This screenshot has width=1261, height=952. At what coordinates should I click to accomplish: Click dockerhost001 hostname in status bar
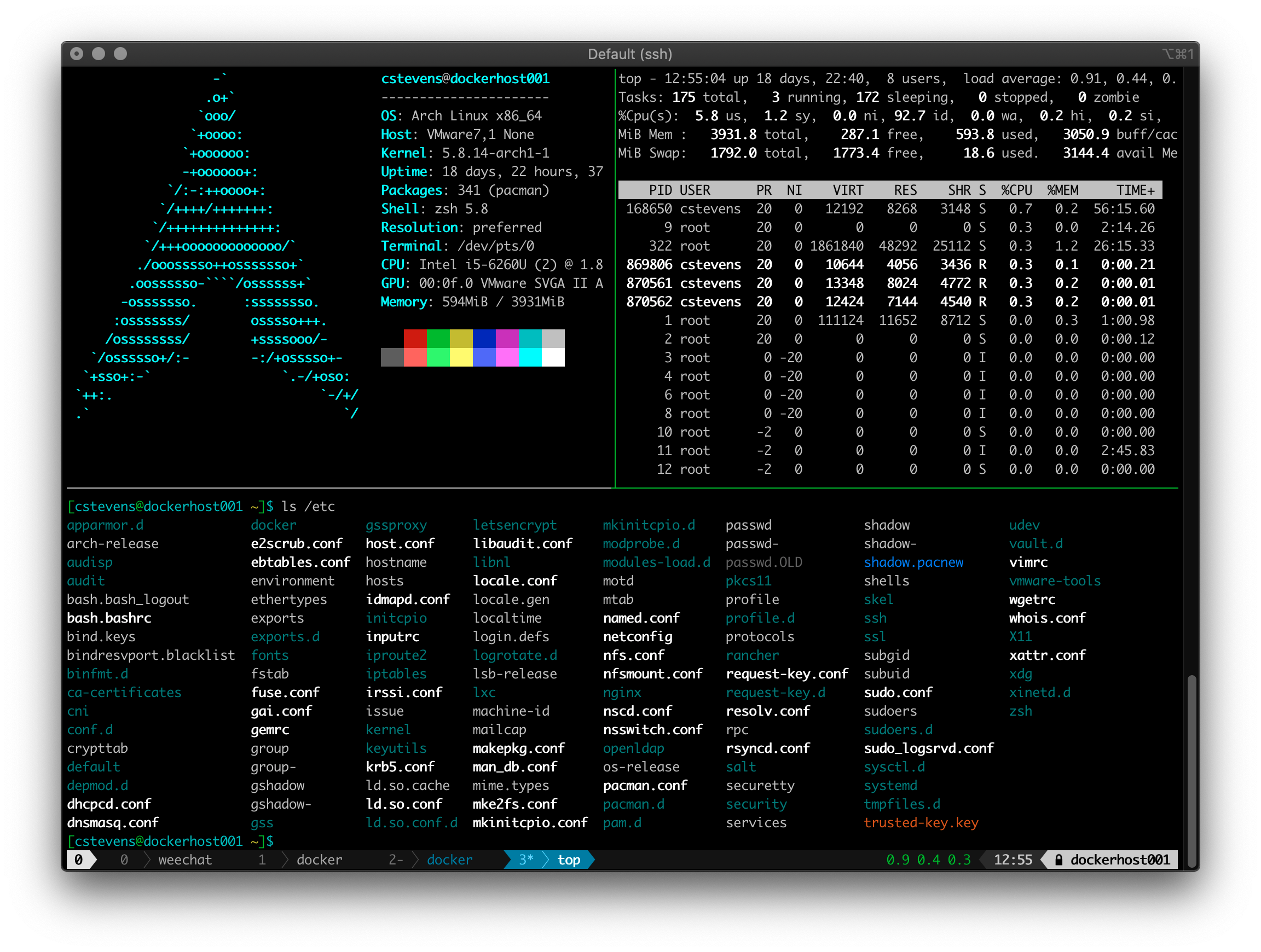tap(1119, 860)
